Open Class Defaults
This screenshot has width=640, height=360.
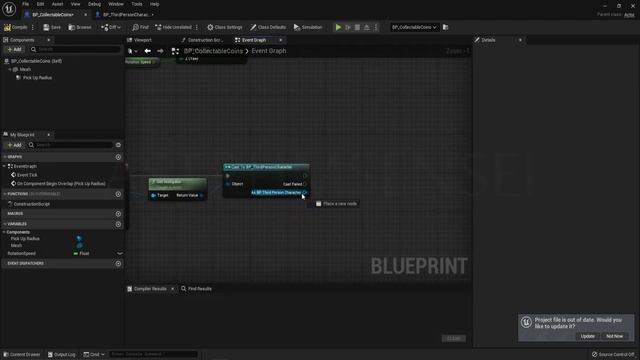tap(268, 27)
